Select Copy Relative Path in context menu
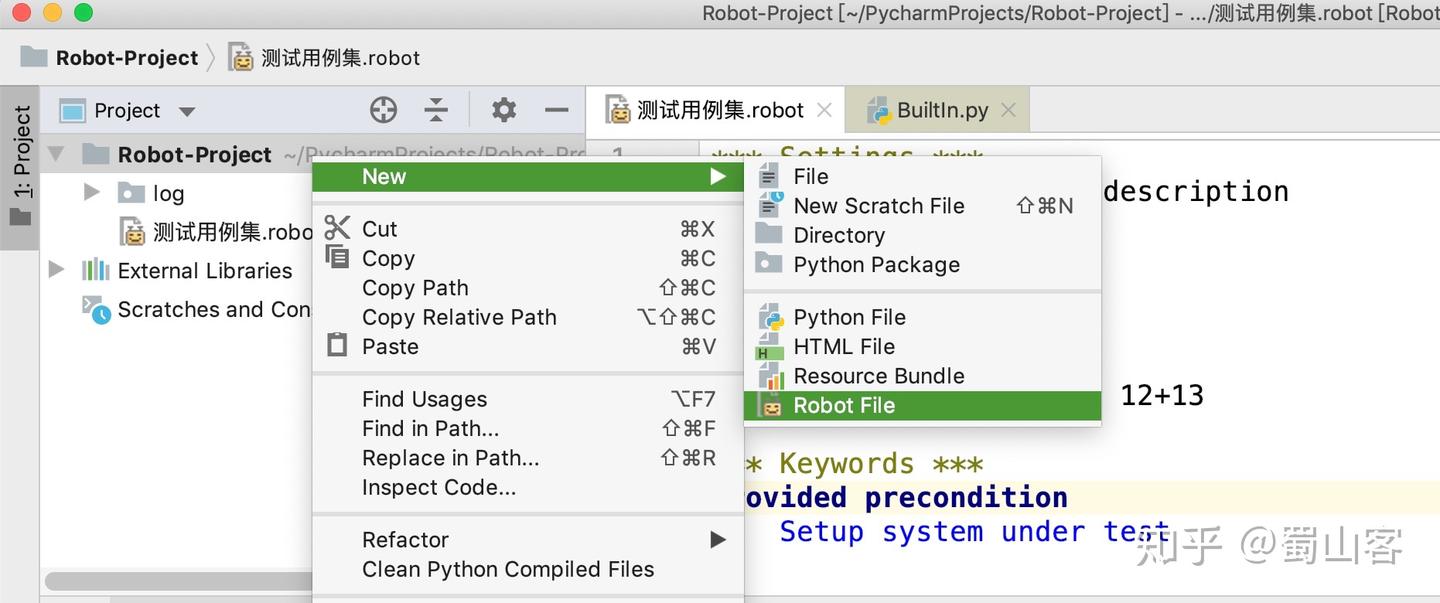 (459, 317)
